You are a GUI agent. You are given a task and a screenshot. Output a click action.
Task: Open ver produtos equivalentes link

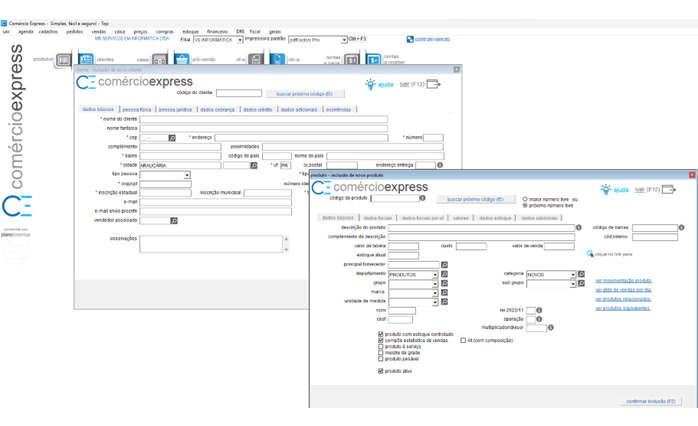click(623, 308)
